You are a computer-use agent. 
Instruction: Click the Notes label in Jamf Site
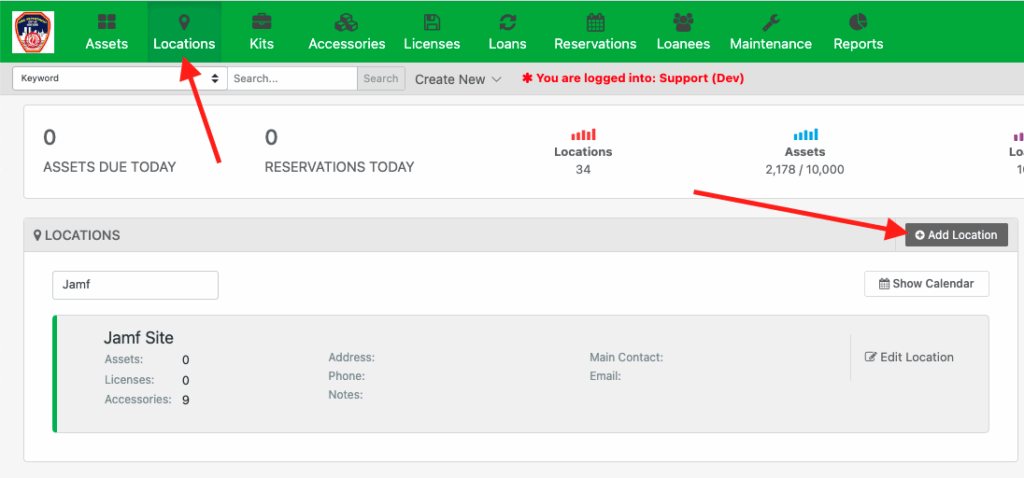click(x=345, y=395)
